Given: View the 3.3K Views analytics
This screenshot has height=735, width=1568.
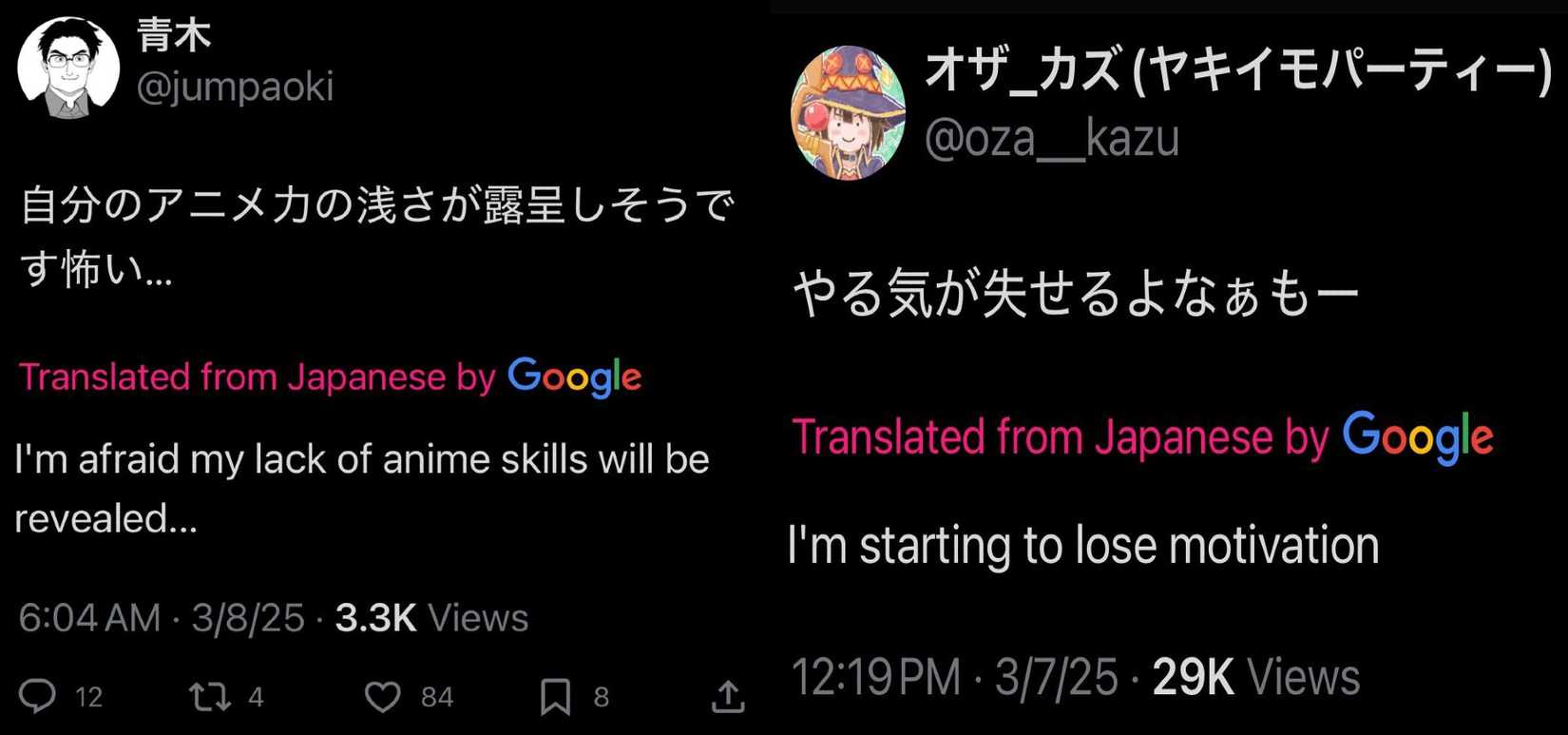Looking at the screenshot, I should (431, 618).
